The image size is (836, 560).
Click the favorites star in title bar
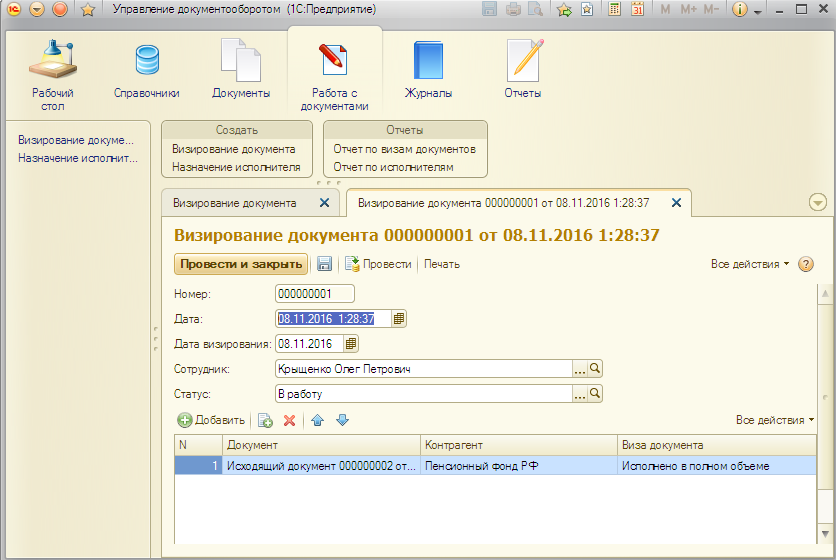click(88, 9)
